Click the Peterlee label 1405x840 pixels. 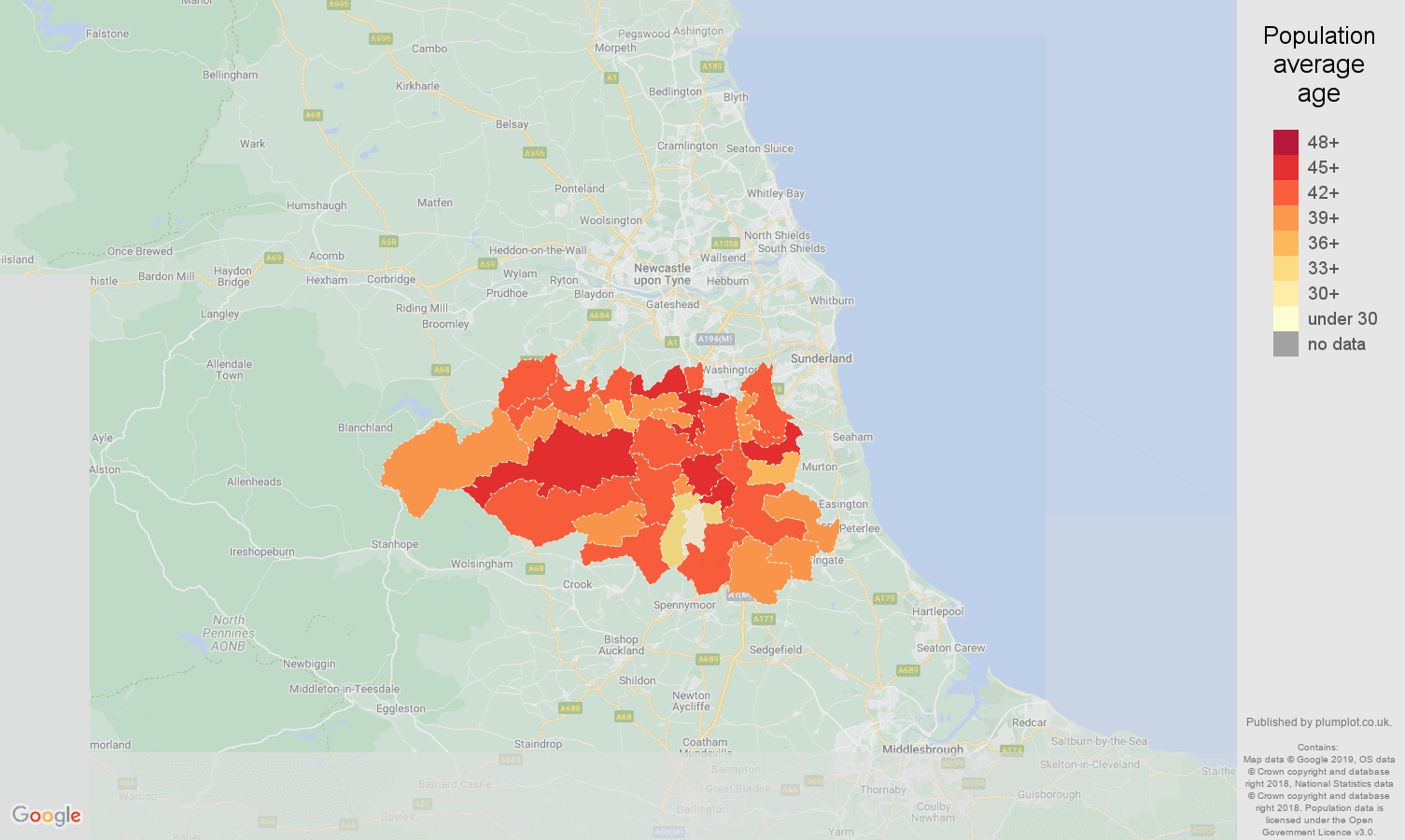coord(859,528)
